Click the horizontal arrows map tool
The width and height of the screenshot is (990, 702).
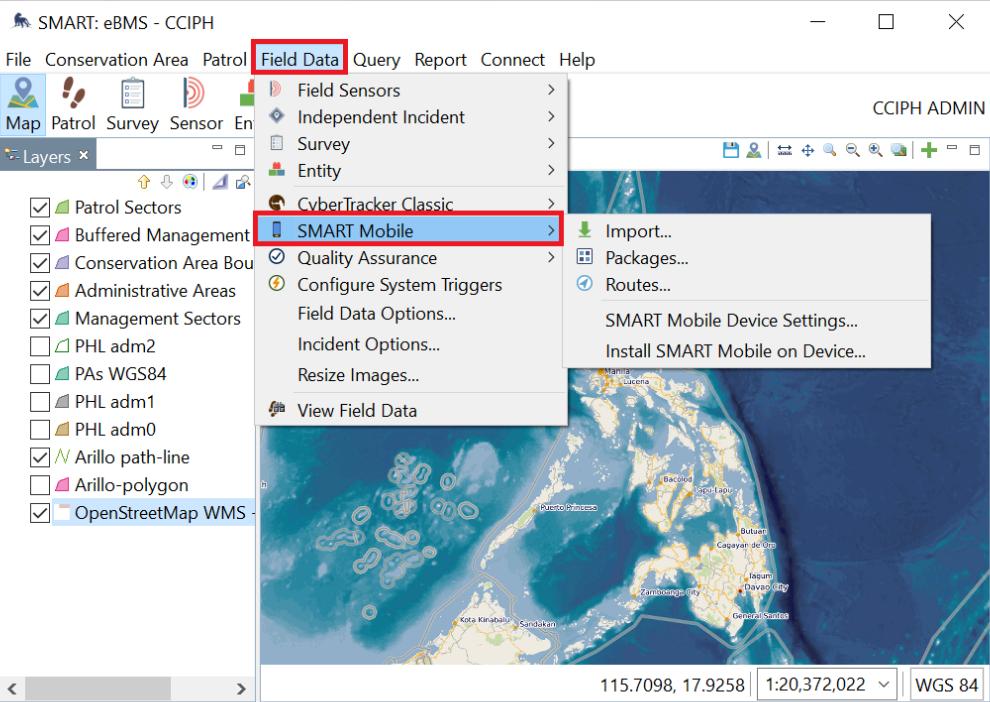click(x=784, y=150)
